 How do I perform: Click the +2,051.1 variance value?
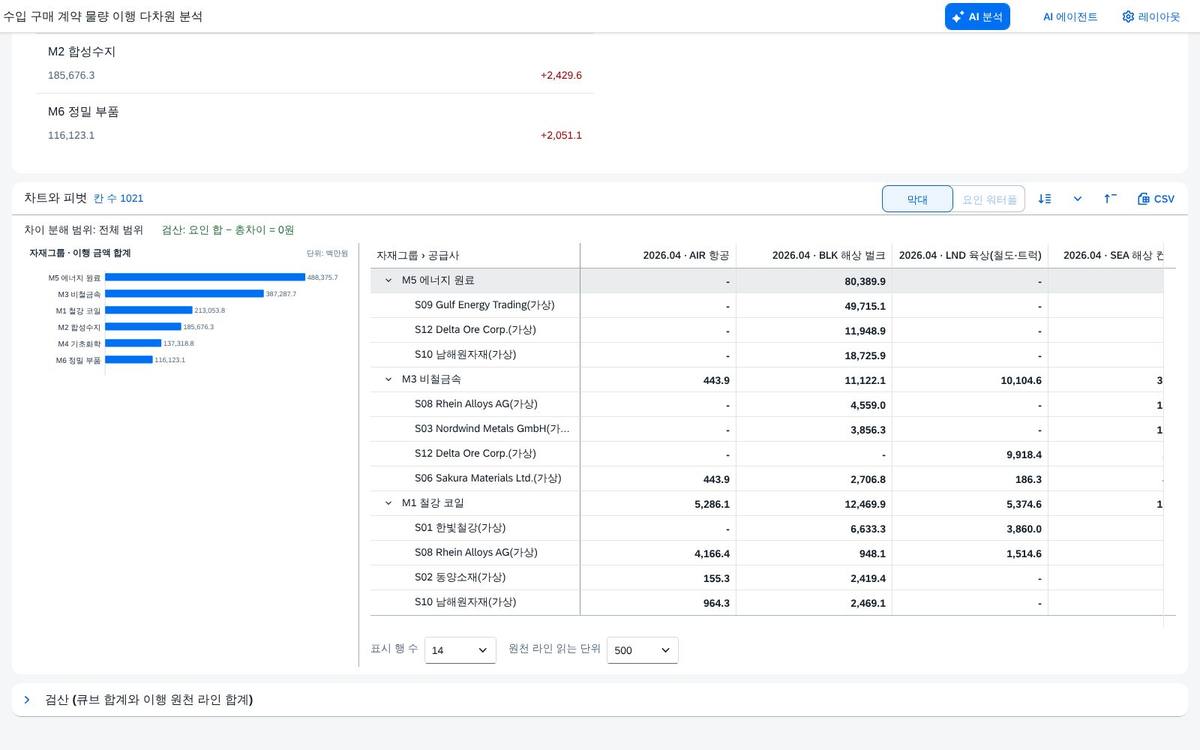561,136
